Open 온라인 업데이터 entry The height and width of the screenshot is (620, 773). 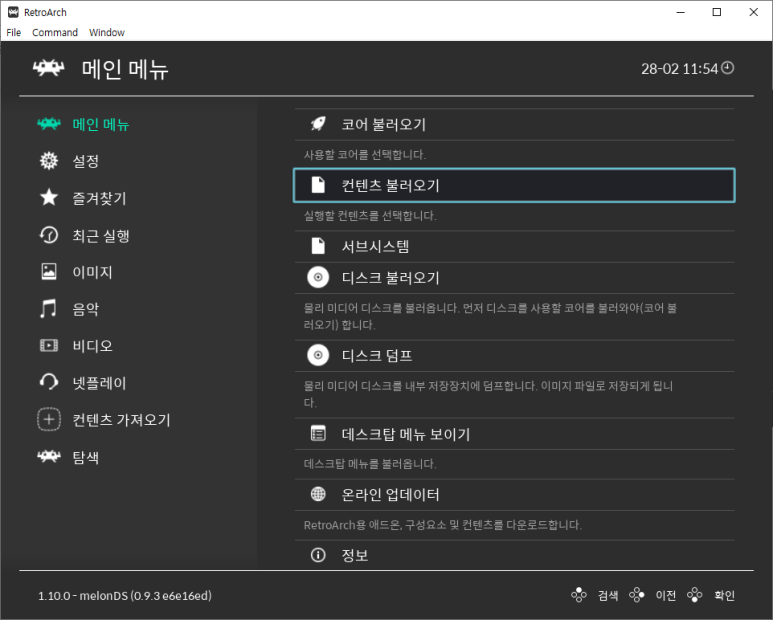click(514, 494)
